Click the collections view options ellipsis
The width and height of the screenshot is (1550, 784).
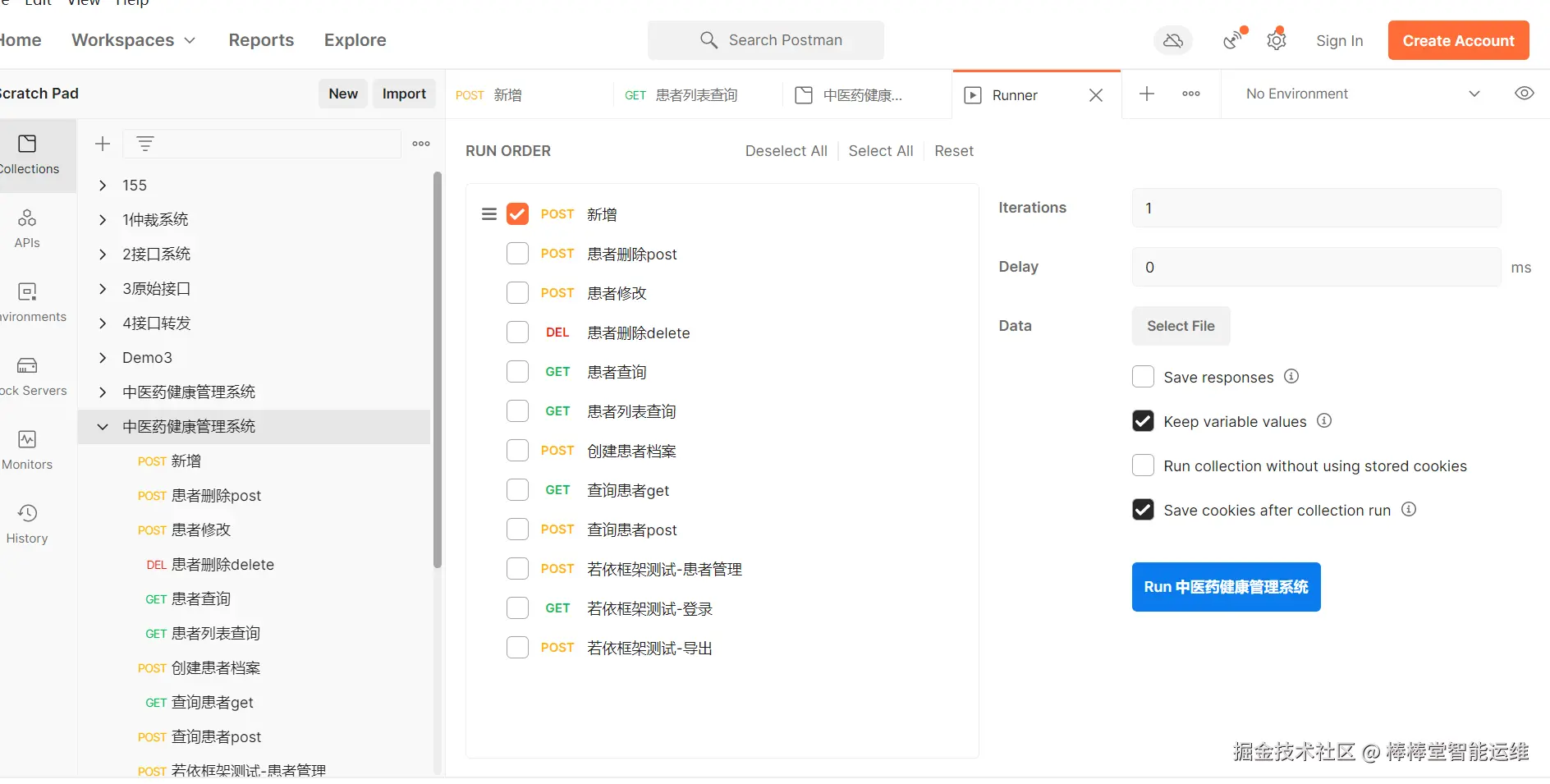pos(421,144)
